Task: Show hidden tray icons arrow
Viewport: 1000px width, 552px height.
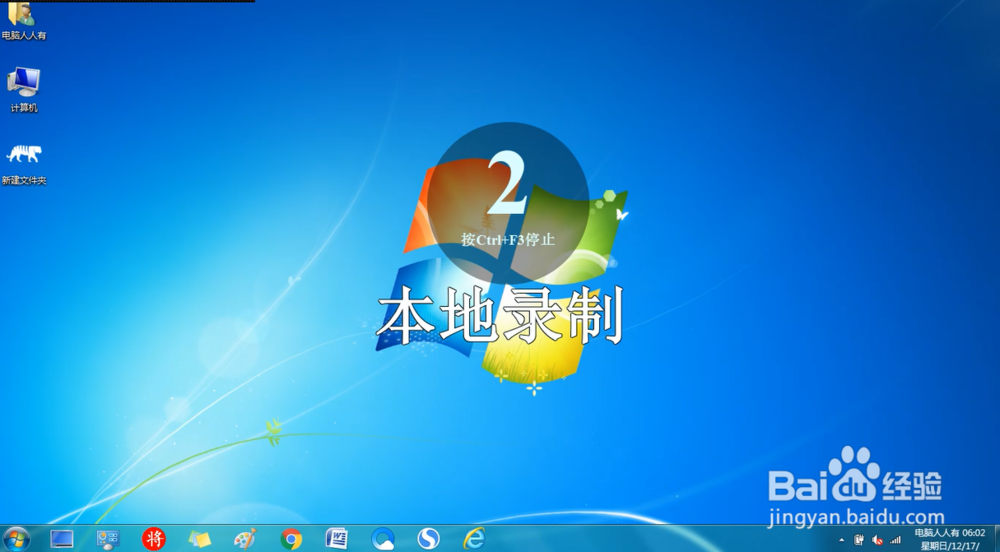Action: (x=842, y=541)
